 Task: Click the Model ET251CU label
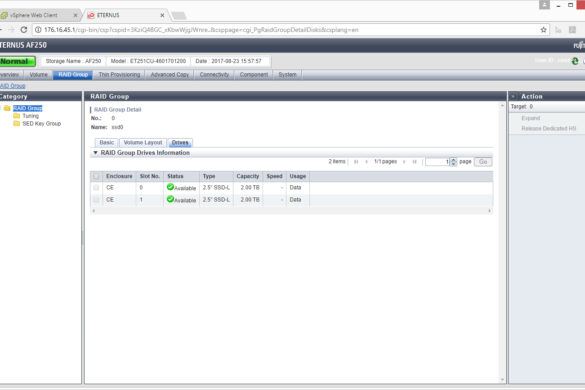point(148,61)
